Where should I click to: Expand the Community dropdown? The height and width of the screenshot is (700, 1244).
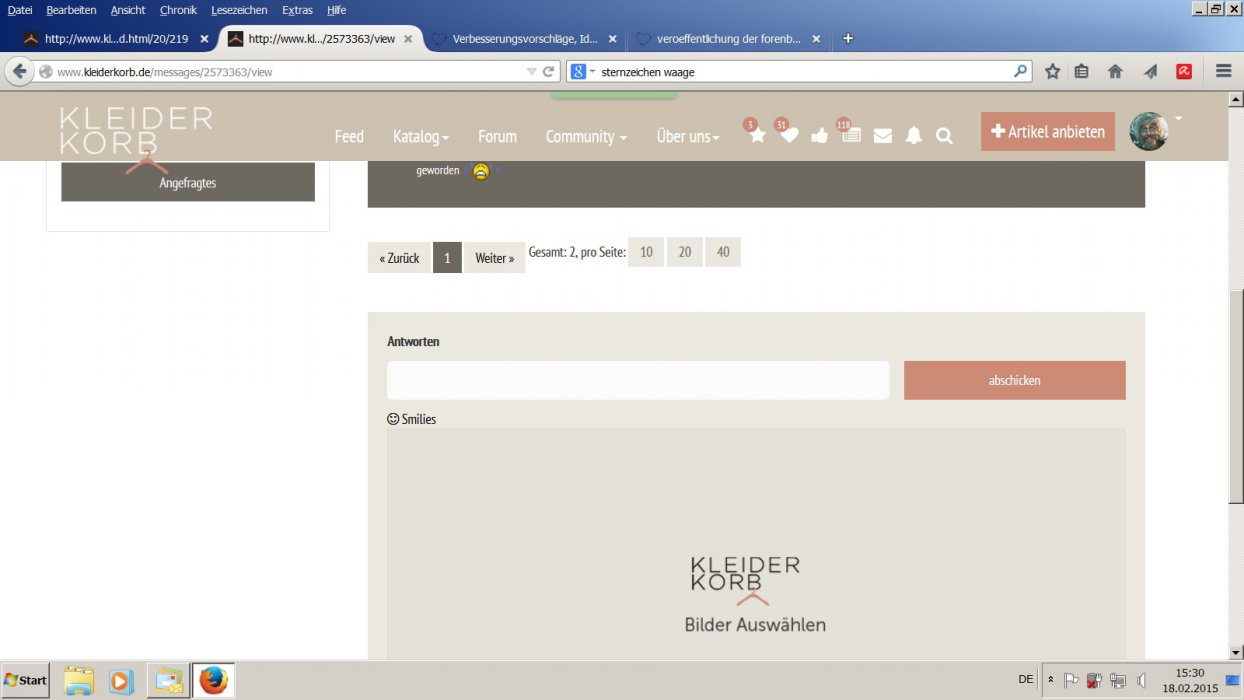click(586, 136)
